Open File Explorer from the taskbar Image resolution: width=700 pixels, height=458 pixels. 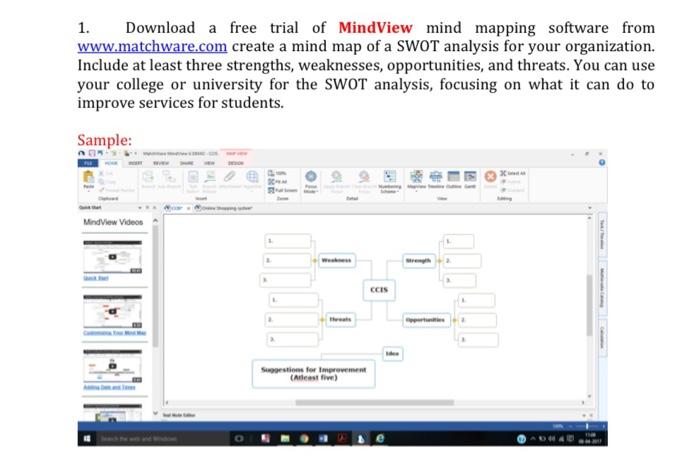[285, 439]
